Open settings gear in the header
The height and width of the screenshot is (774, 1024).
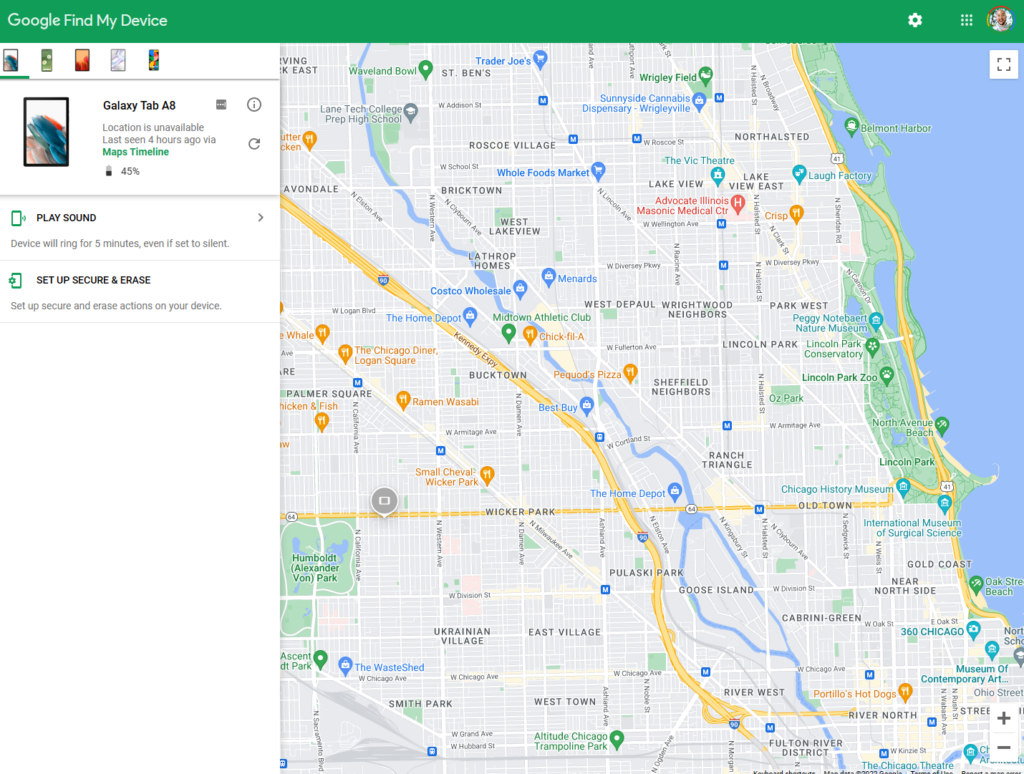point(915,20)
